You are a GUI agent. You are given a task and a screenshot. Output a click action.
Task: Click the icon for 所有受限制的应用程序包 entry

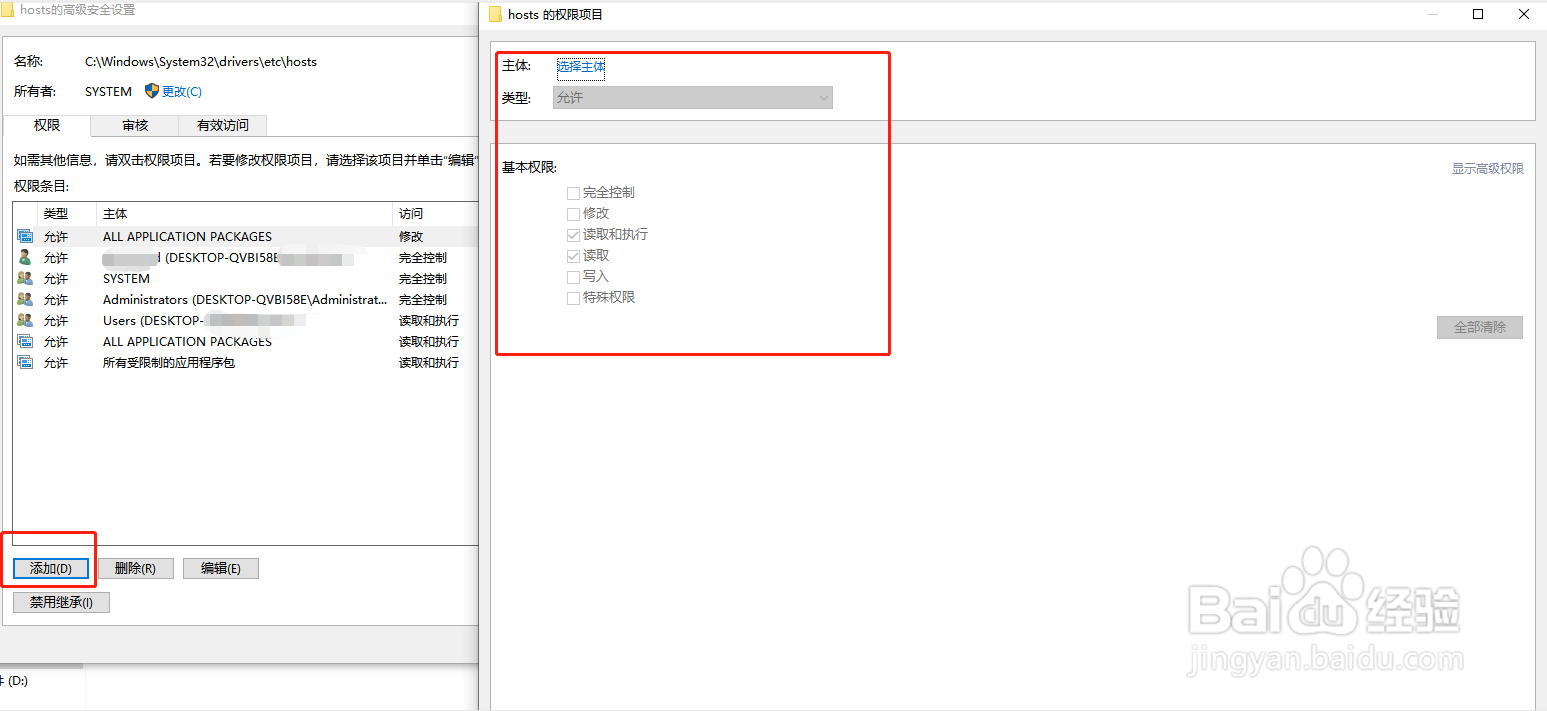point(24,362)
